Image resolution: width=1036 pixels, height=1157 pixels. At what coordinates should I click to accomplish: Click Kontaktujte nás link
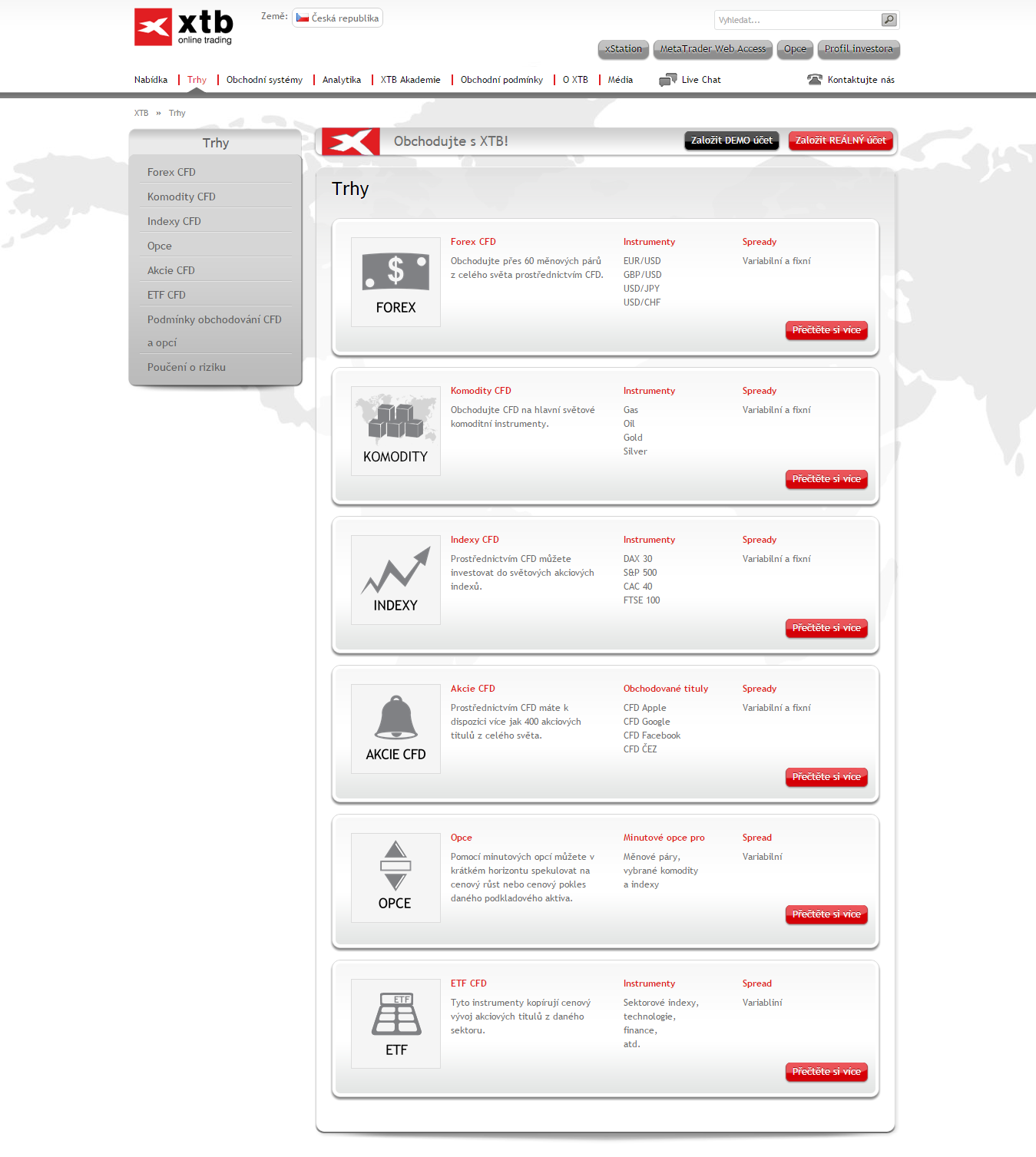[x=861, y=80]
